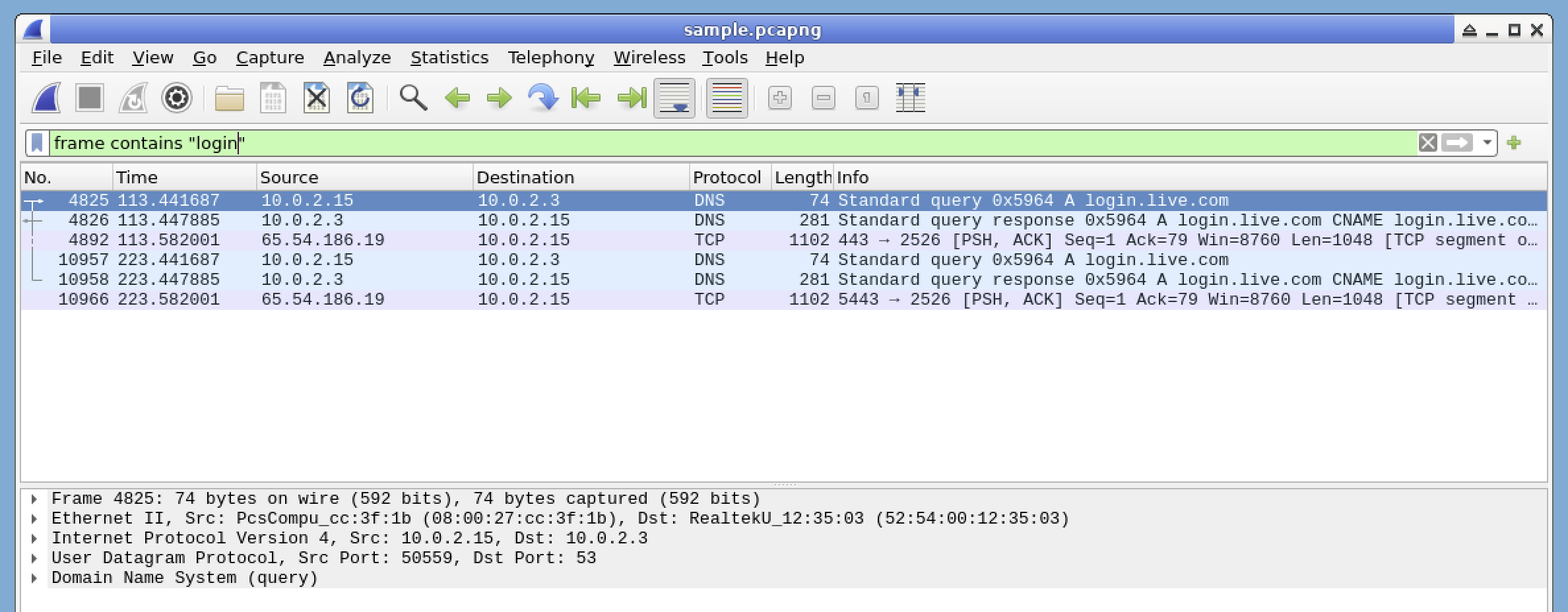Sort by Source column header
Screen dimensions: 1568x612
[x=365, y=177]
